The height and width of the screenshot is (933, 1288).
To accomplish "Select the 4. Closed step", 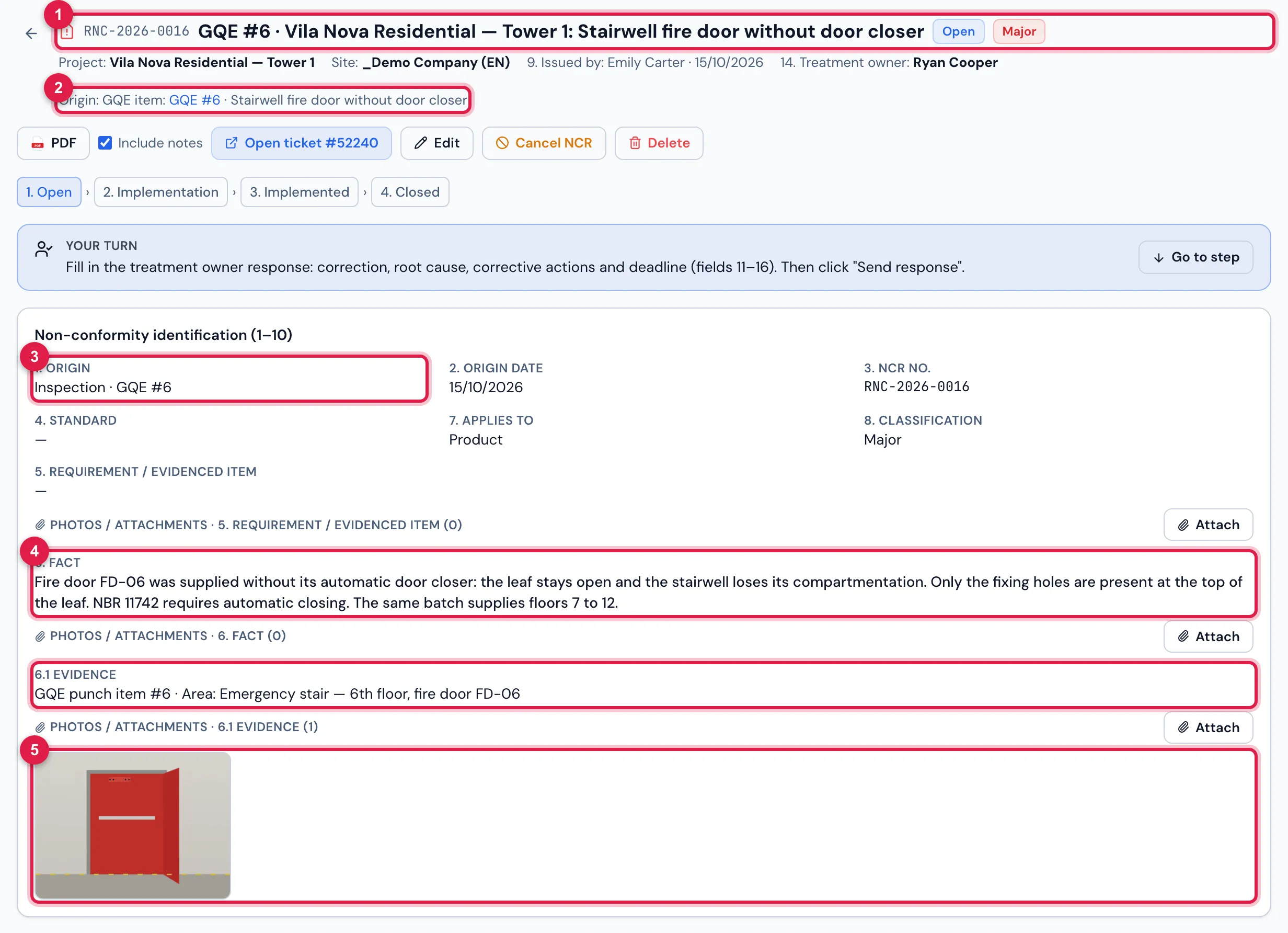I will [410, 192].
